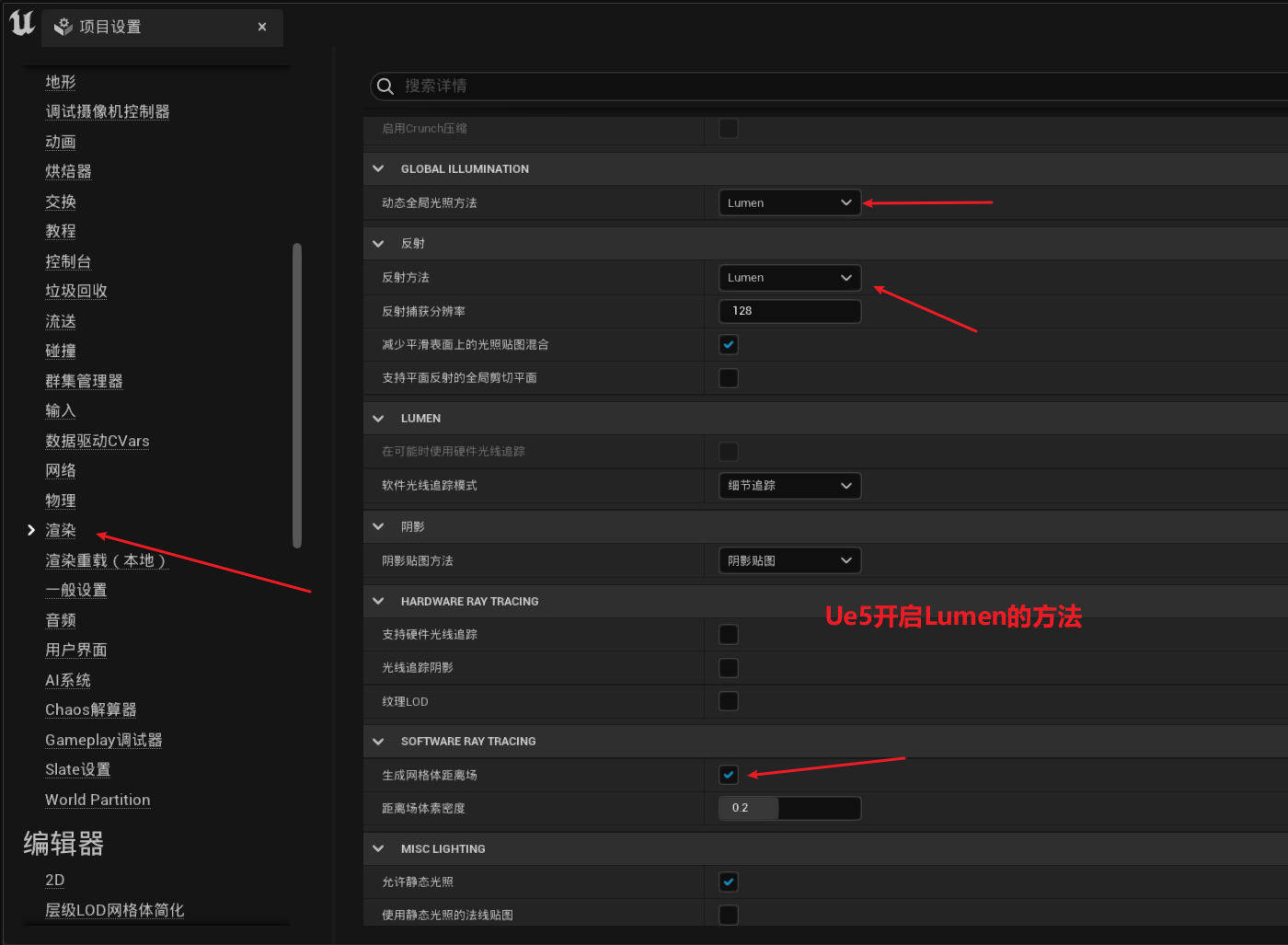
Task: Click the 反射捕获分辨率 input field
Action: click(x=789, y=311)
